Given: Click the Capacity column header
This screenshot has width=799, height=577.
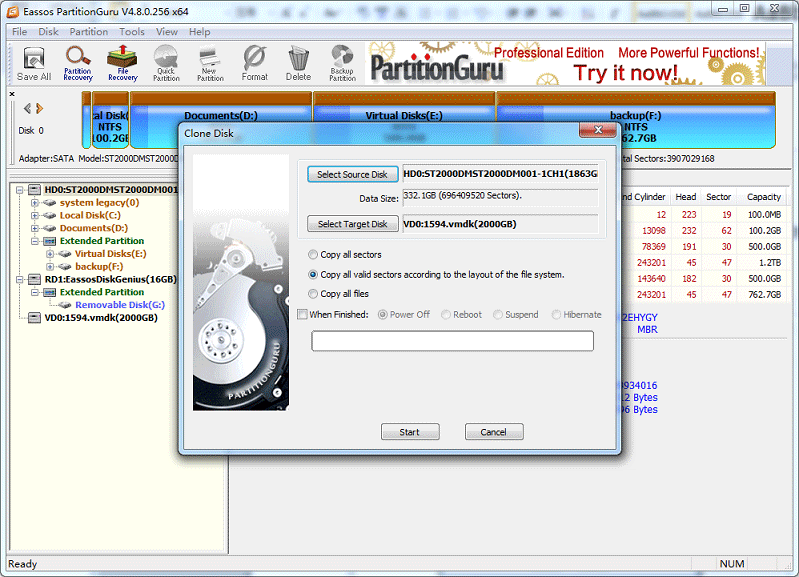Looking at the screenshot, I should [763, 197].
